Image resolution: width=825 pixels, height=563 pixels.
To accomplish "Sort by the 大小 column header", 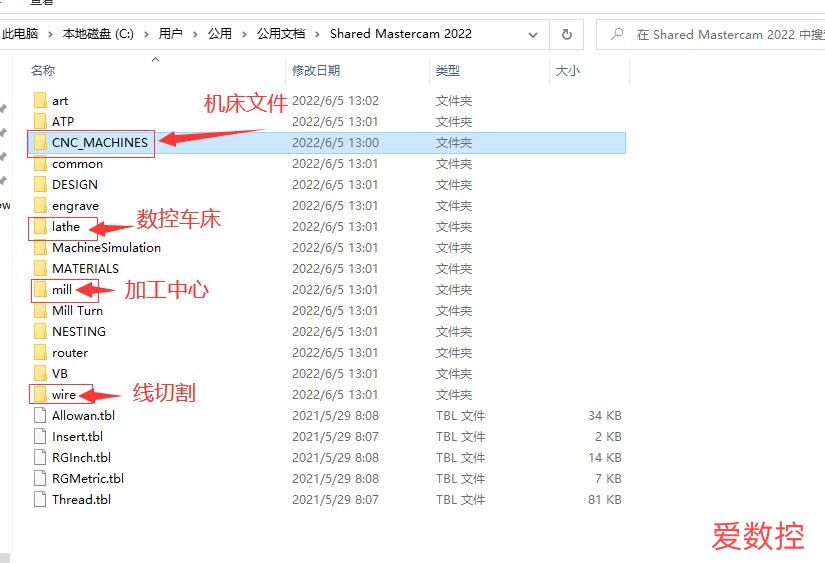I will [x=568, y=71].
